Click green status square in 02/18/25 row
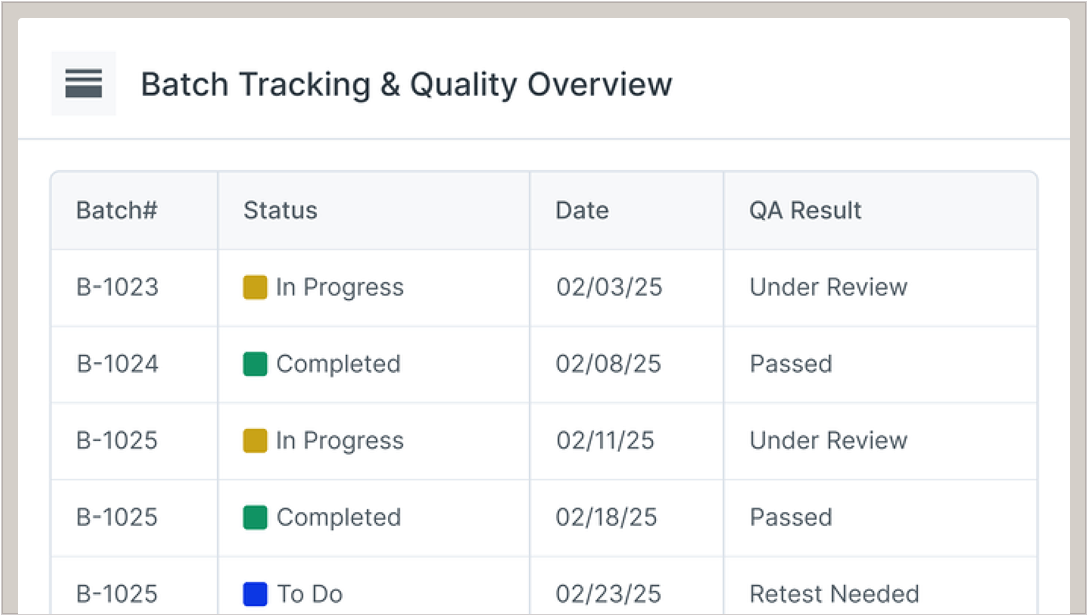The image size is (1087, 615). [255, 517]
